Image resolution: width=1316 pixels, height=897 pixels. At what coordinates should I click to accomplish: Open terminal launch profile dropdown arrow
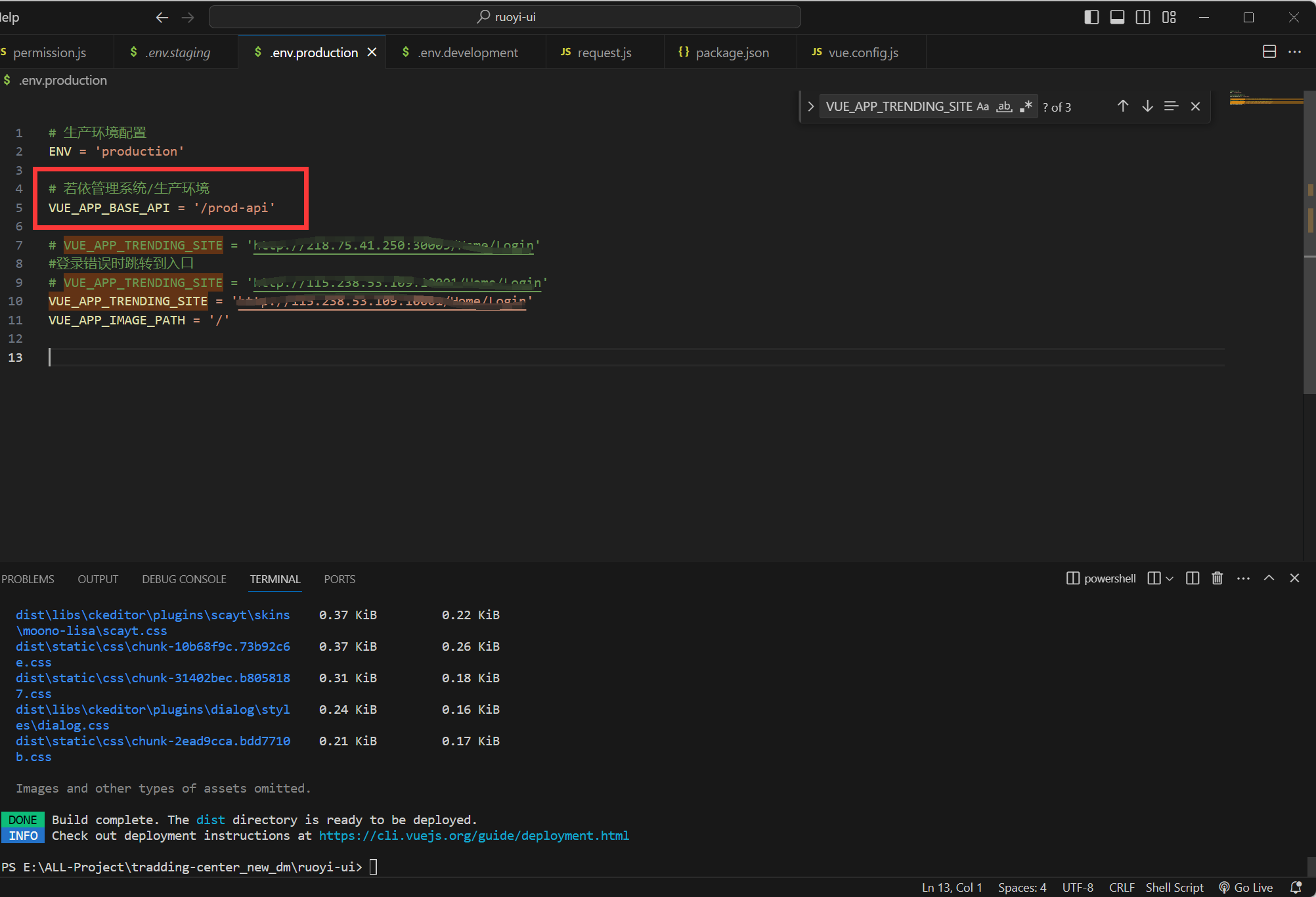(1170, 579)
